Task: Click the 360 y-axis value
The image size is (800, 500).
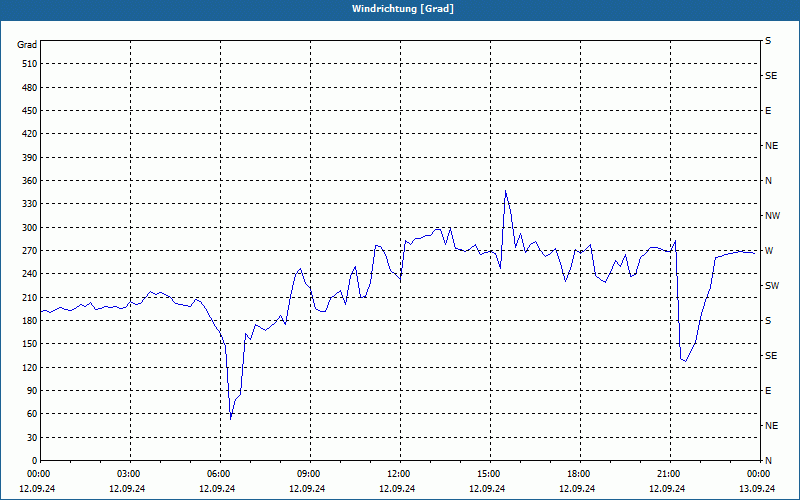Action: [x=29, y=181]
